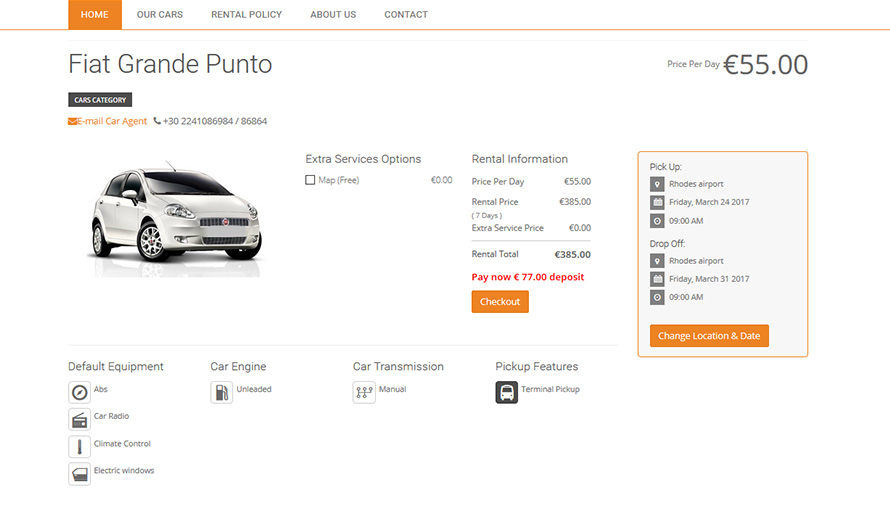Click the Extra Services Options heading

click(363, 159)
